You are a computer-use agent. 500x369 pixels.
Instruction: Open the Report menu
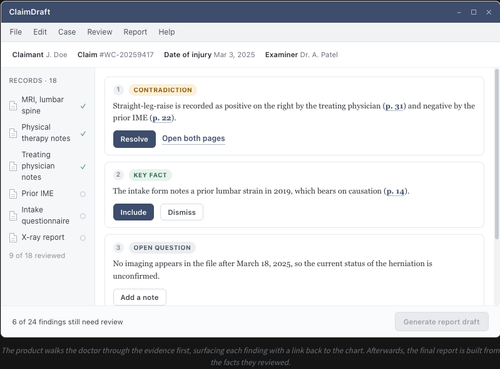pos(135,32)
